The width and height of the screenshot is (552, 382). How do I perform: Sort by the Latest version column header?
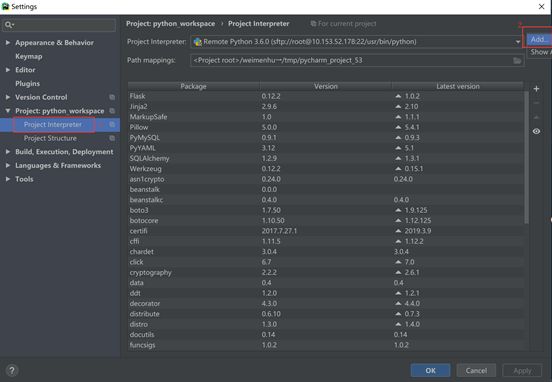pos(458,86)
